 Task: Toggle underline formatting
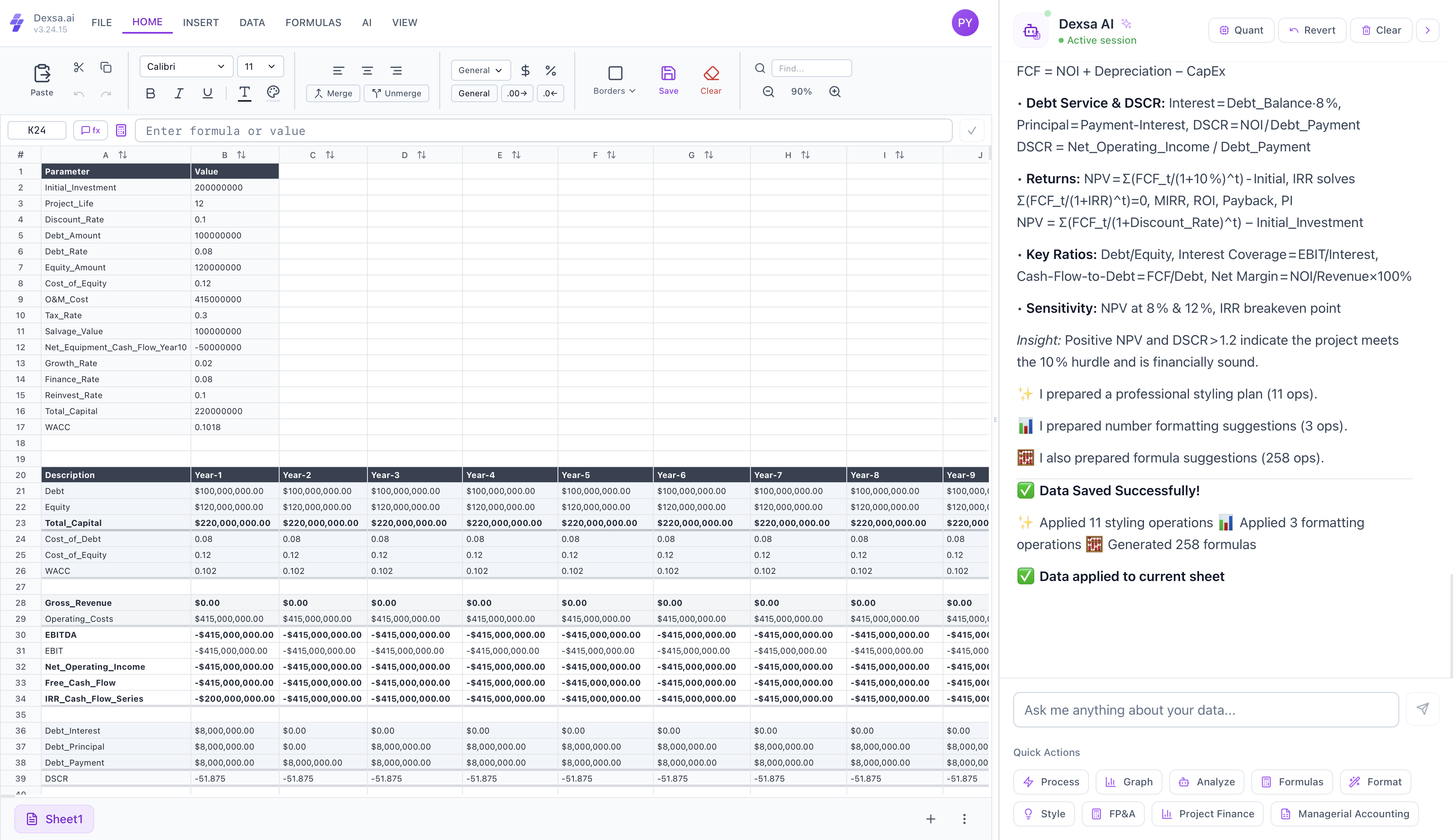tap(208, 93)
